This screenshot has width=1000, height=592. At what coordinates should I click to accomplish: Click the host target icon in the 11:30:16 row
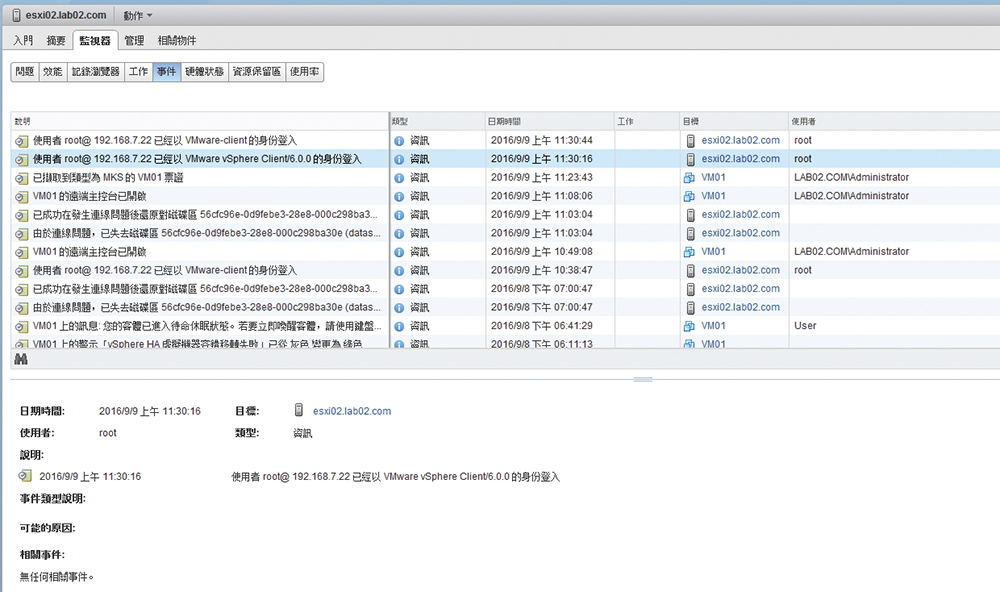pyautogui.click(x=690, y=159)
